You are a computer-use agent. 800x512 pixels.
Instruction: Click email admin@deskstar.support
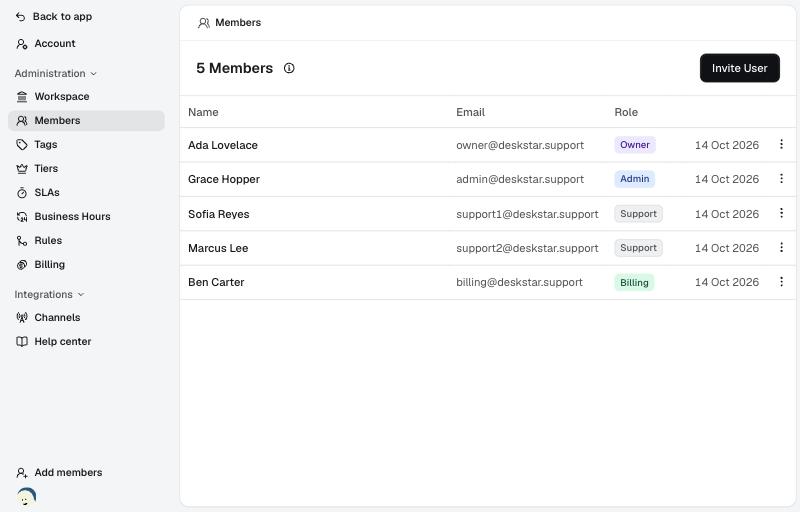click(520, 180)
